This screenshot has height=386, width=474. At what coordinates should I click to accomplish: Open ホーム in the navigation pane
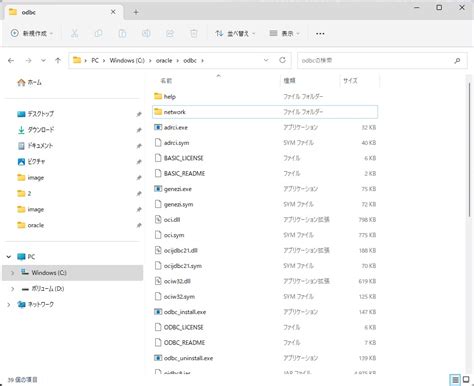coord(29,82)
